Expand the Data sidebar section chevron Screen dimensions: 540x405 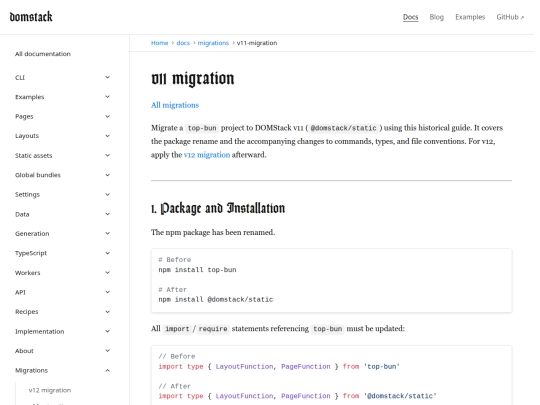pos(107,214)
